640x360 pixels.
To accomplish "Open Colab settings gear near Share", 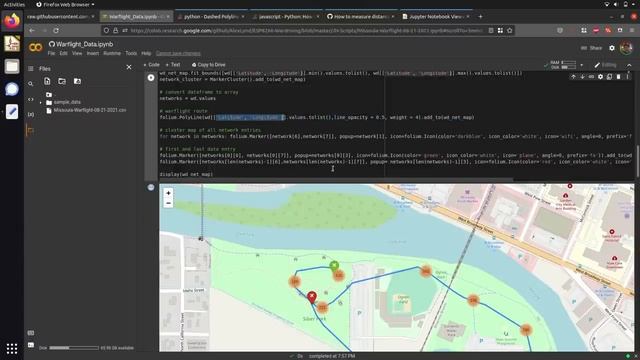I will [612, 48].
